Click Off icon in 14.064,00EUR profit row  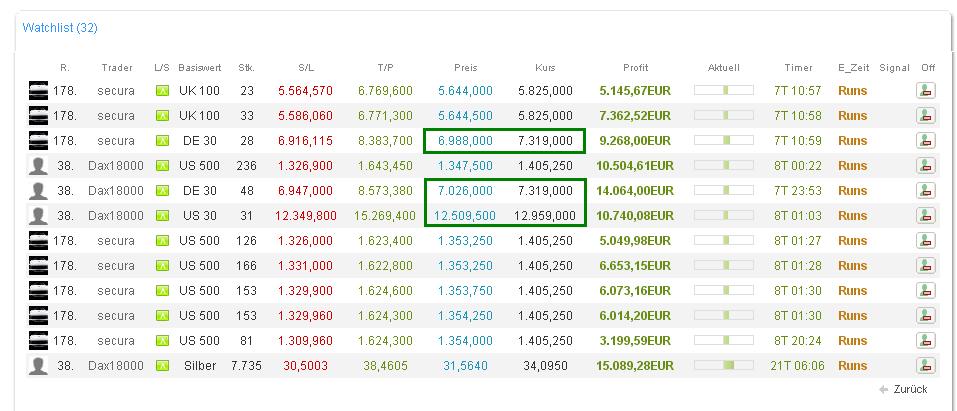click(925, 191)
